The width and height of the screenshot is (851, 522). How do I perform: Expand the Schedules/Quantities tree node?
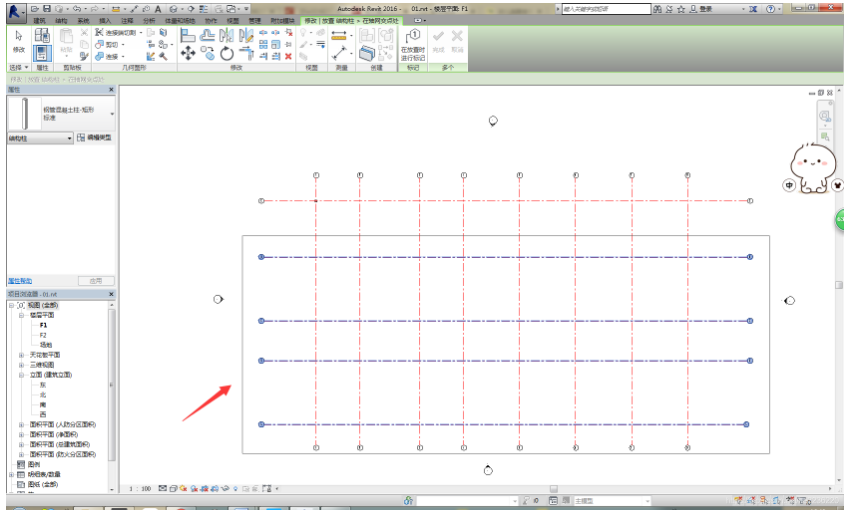click(x=11, y=474)
